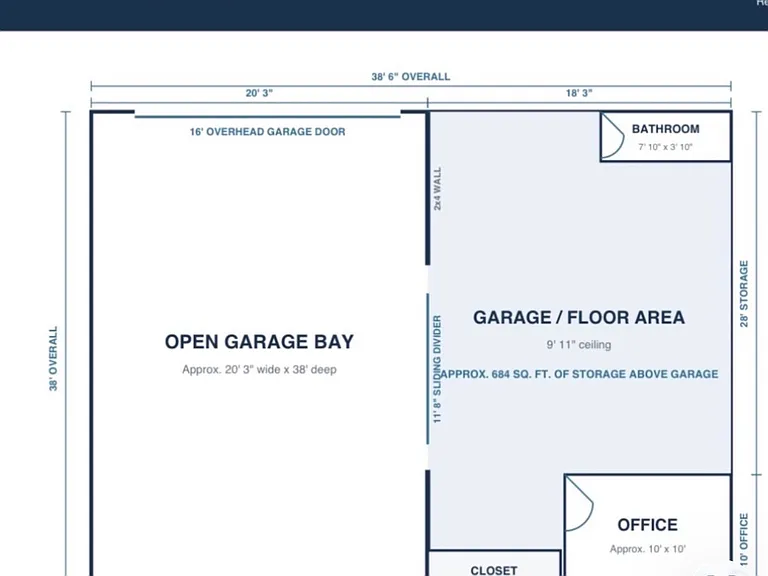Click the 2x4 WALL annotation
The height and width of the screenshot is (576, 768).
[437, 189]
